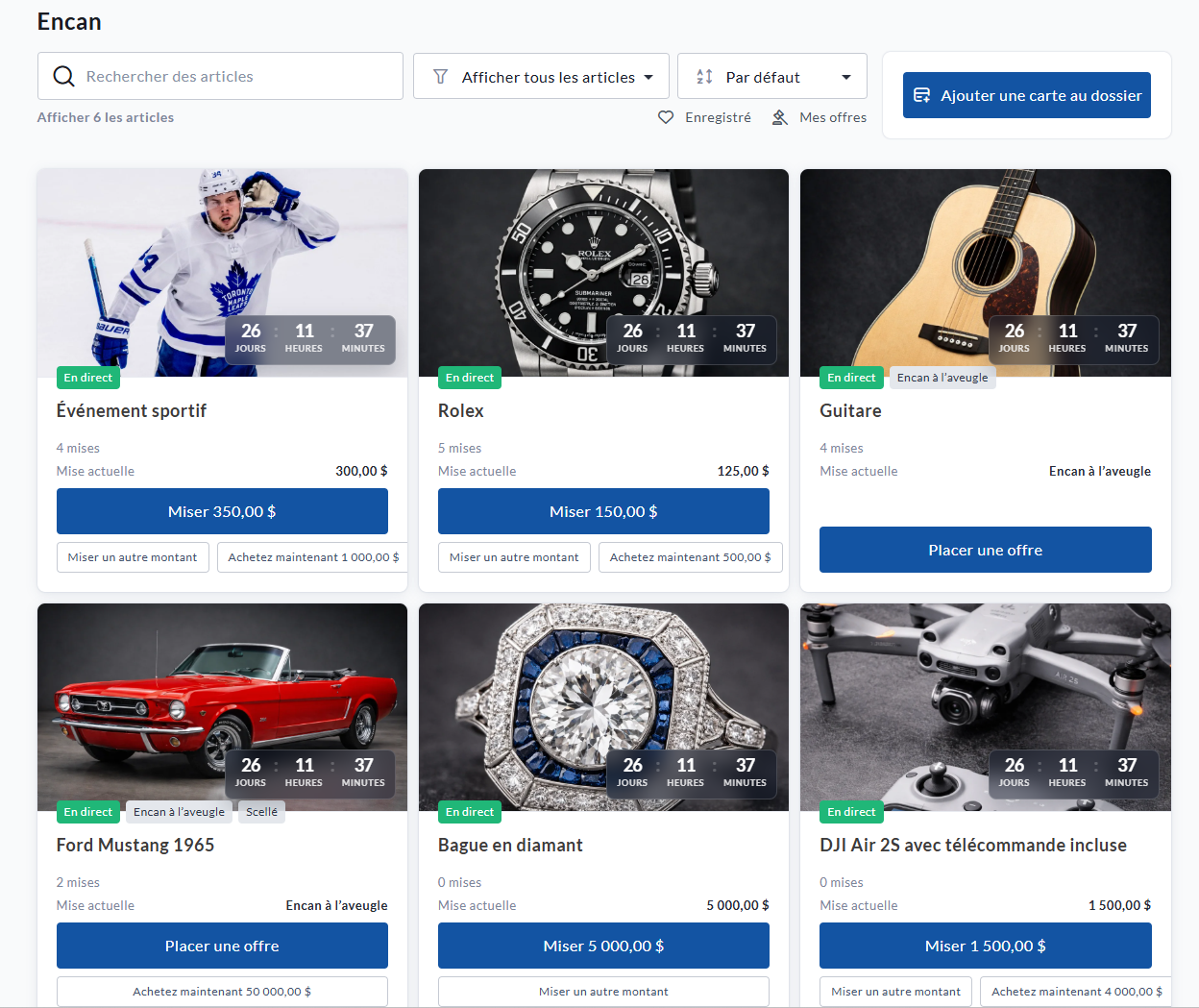This screenshot has height=1008, width=1199.
Task: Click Miser 350,00 $ button
Action: 222,511
